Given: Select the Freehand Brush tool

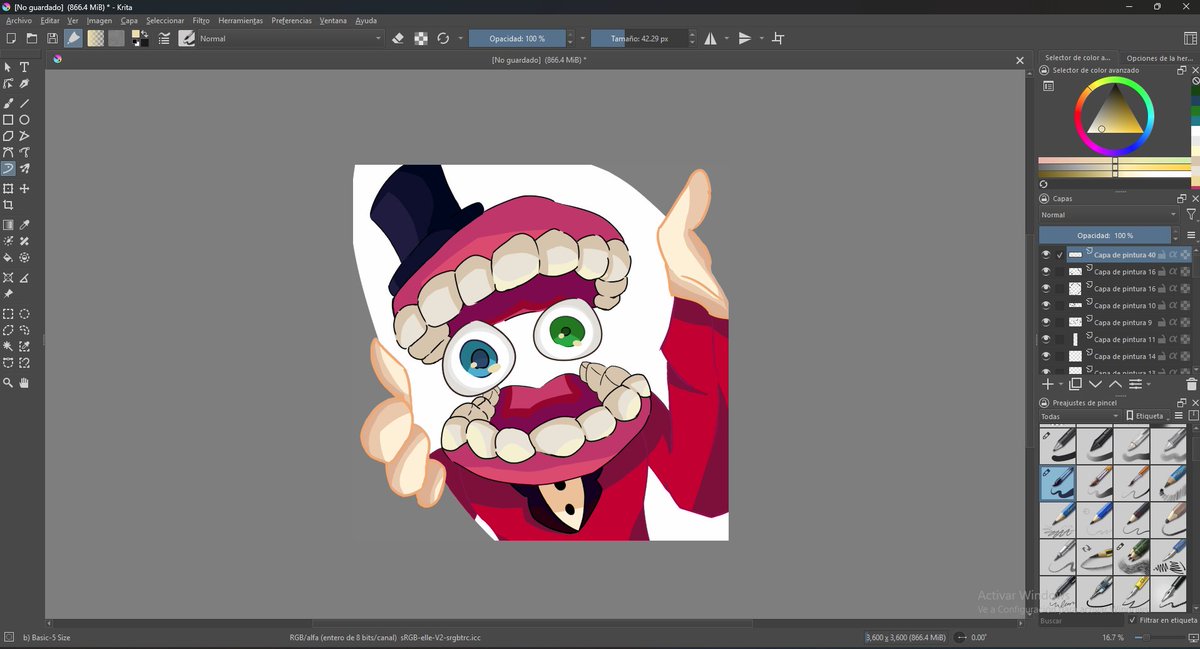Looking at the screenshot, I should pos(8,103).
